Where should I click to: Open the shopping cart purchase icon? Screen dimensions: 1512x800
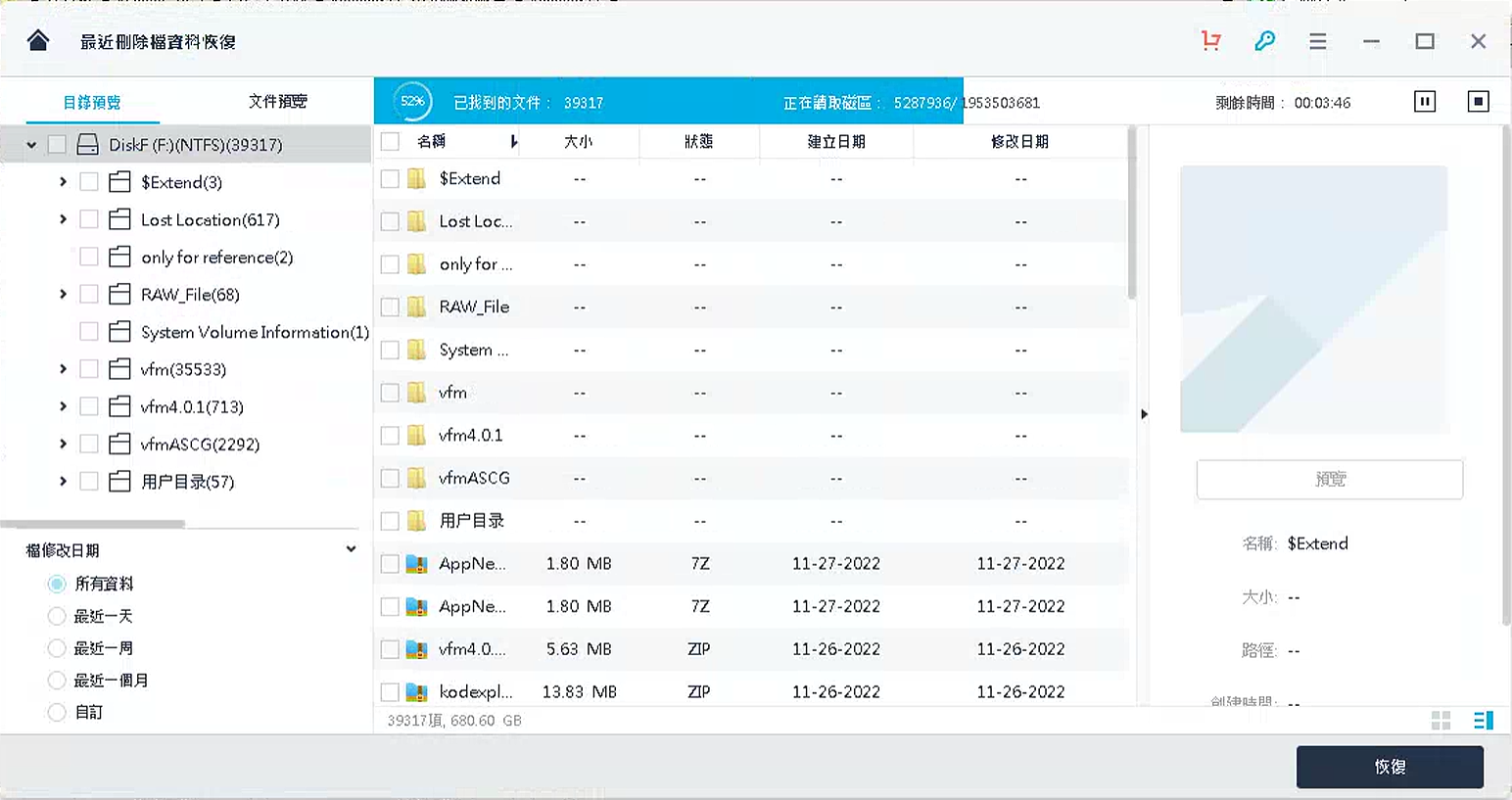pyautogui.click(x=1211, y=41)
